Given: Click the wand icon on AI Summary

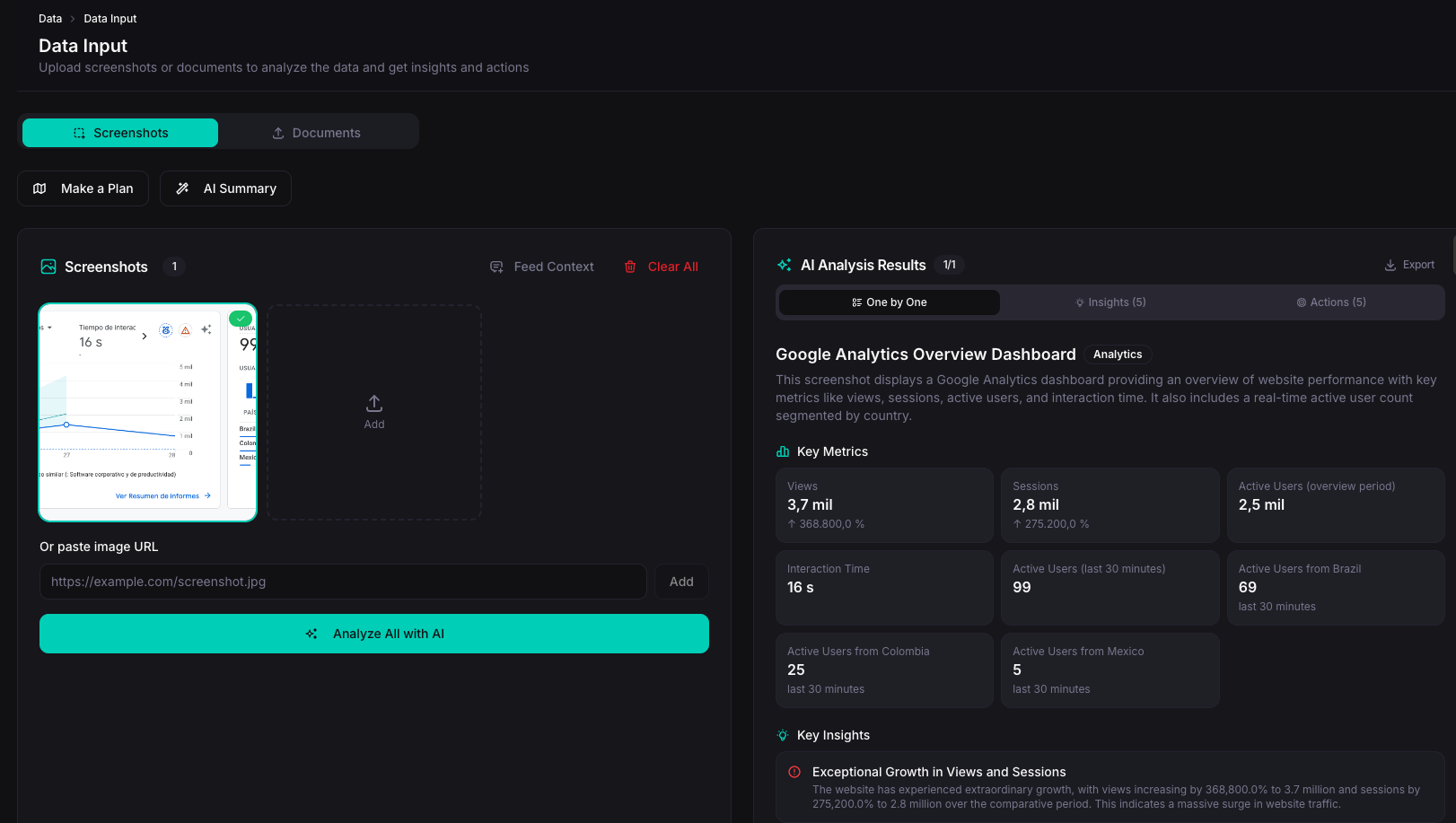Looking at the screenshot, I should coord(182,188).
